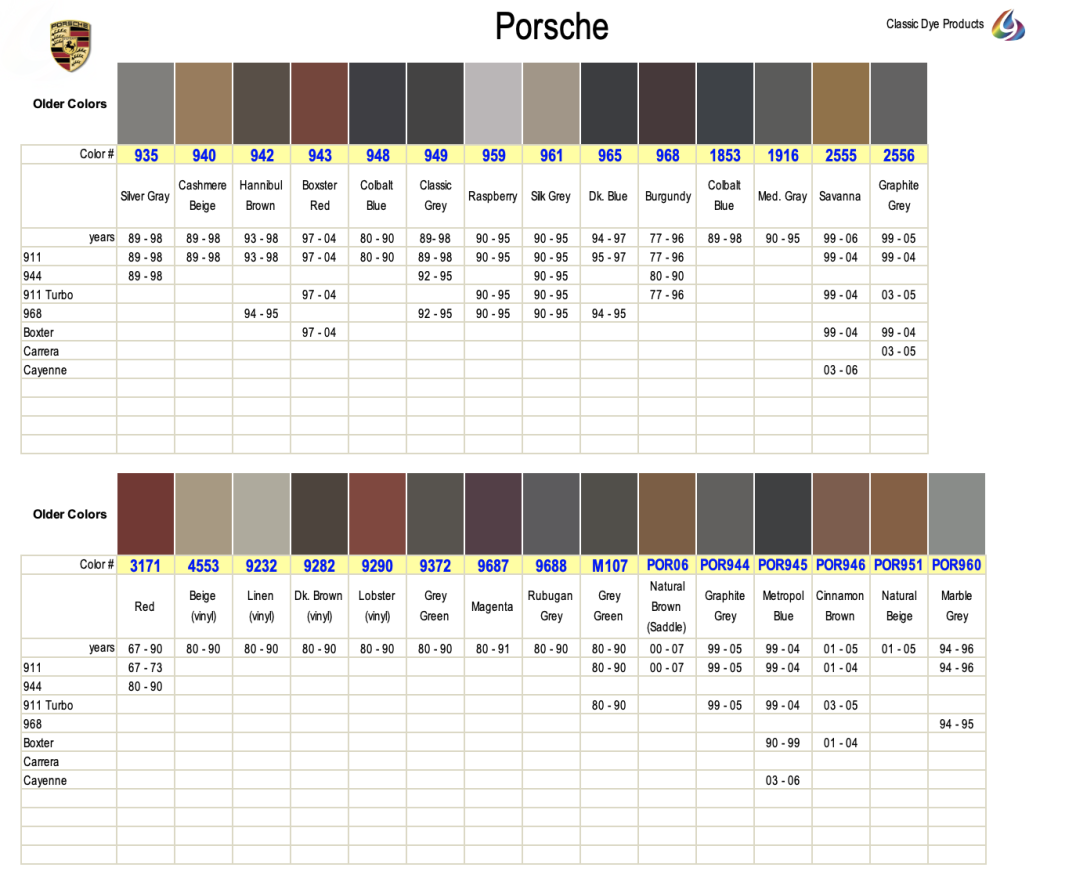Click the Natural Brown (Saddle) name cell

[667, 606]
